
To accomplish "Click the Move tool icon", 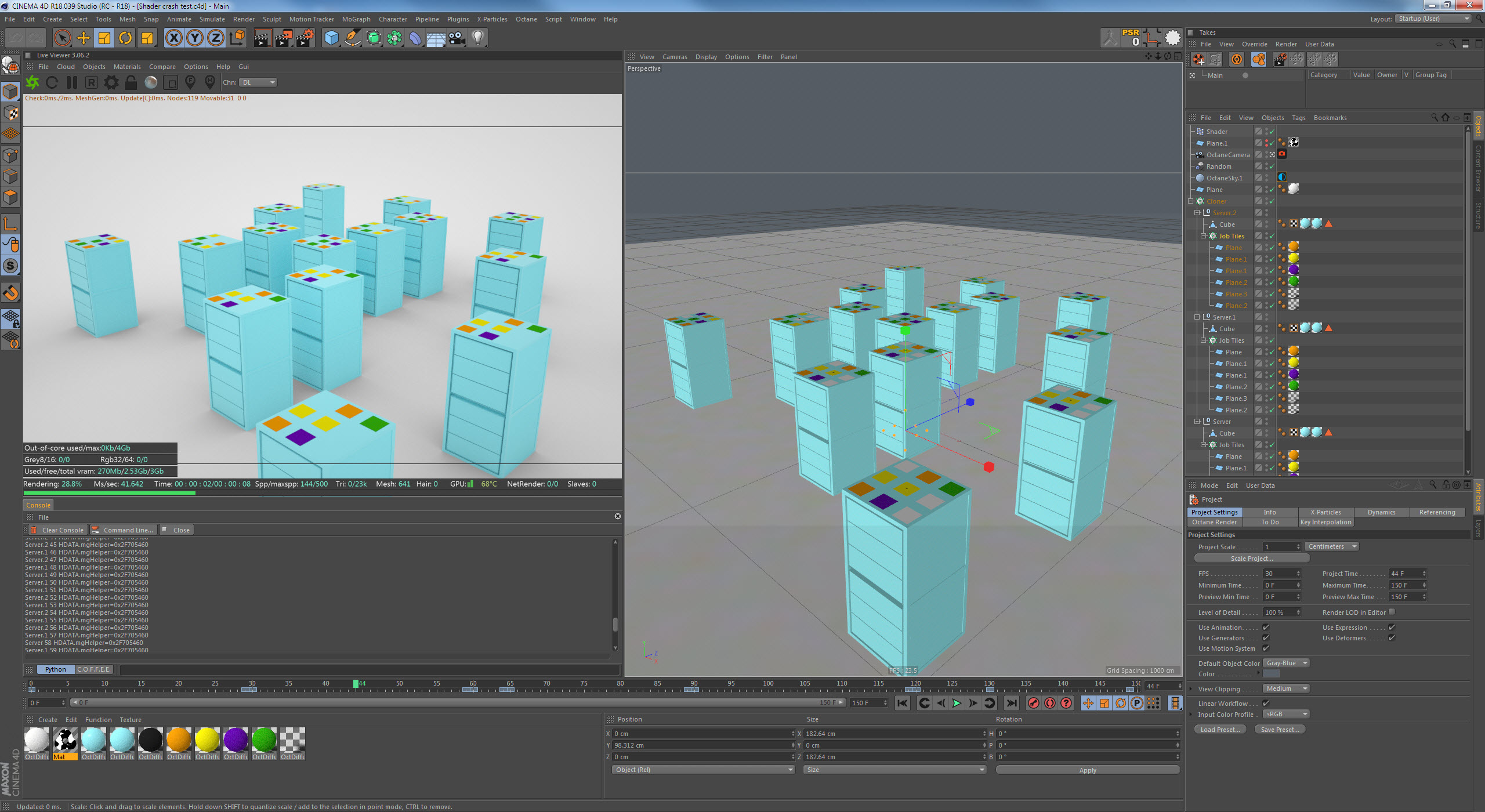I will [84, 38].
